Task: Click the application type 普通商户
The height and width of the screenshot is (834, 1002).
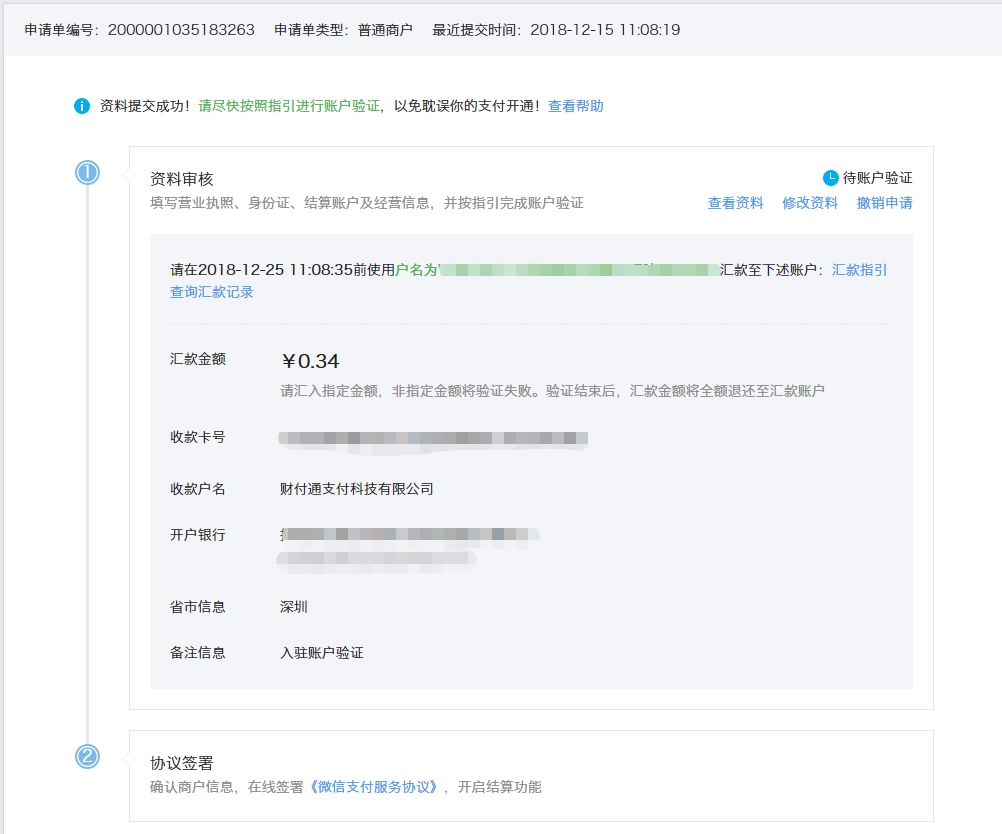Action: (x=385, y=30)
